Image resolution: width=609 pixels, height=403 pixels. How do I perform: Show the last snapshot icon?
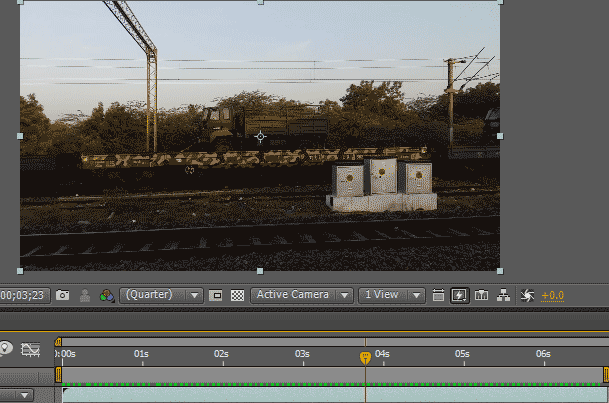coord(85,295)
